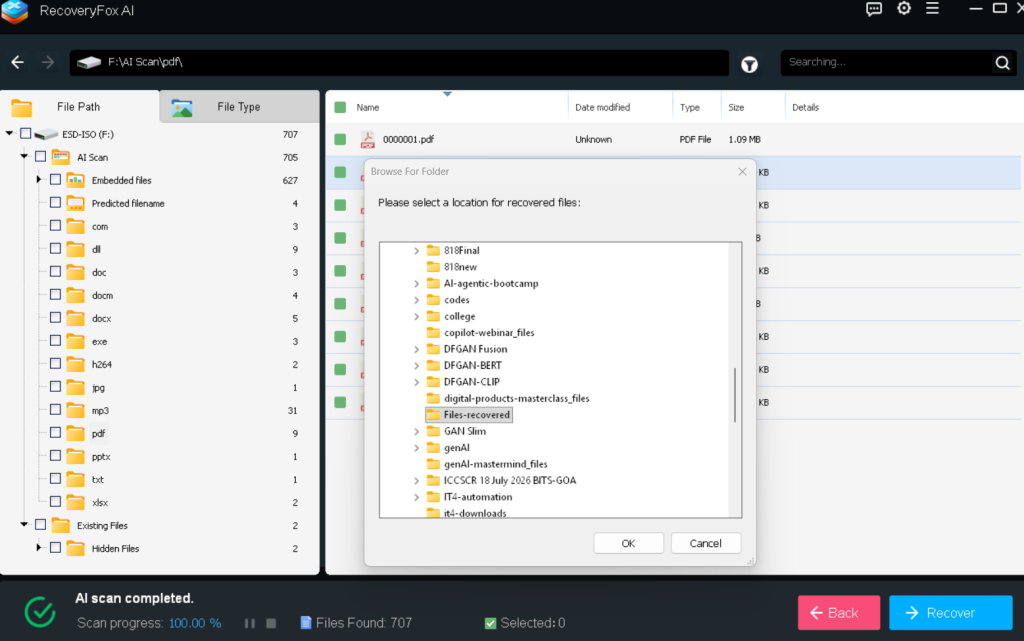The height and width of the screenshot is (641, 1024).
Task: Close the Browse For Folder dialog
Action: tap(742, 172)
